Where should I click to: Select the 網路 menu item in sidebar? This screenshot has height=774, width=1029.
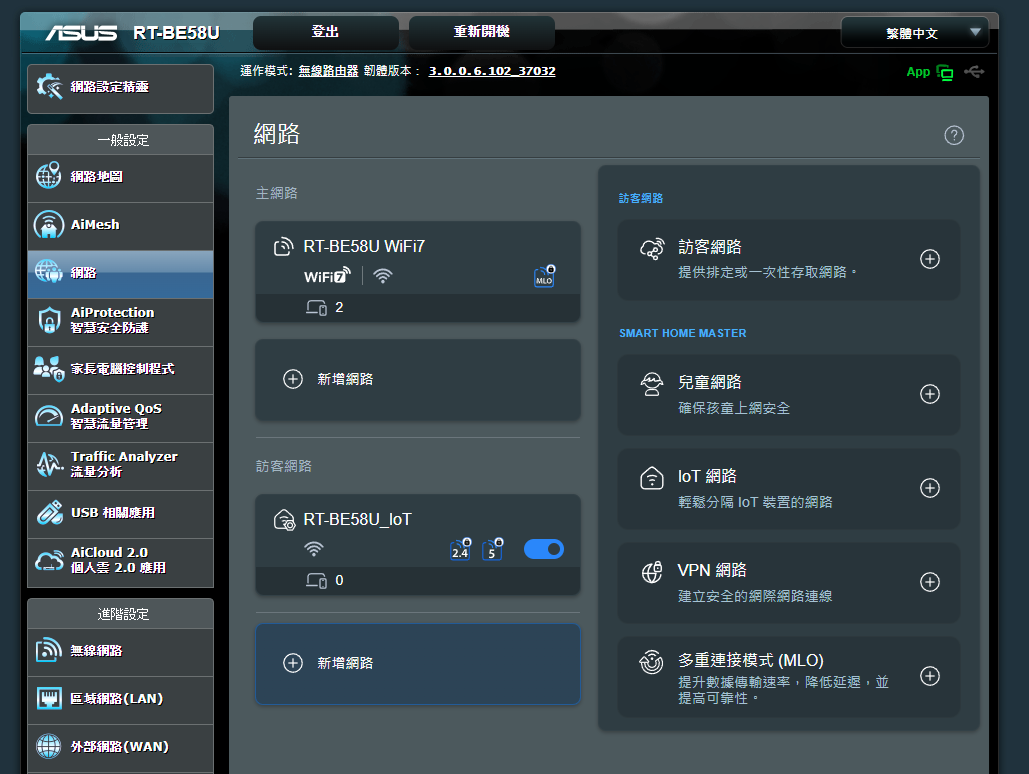pyautogui.click(x=121, y=272)
